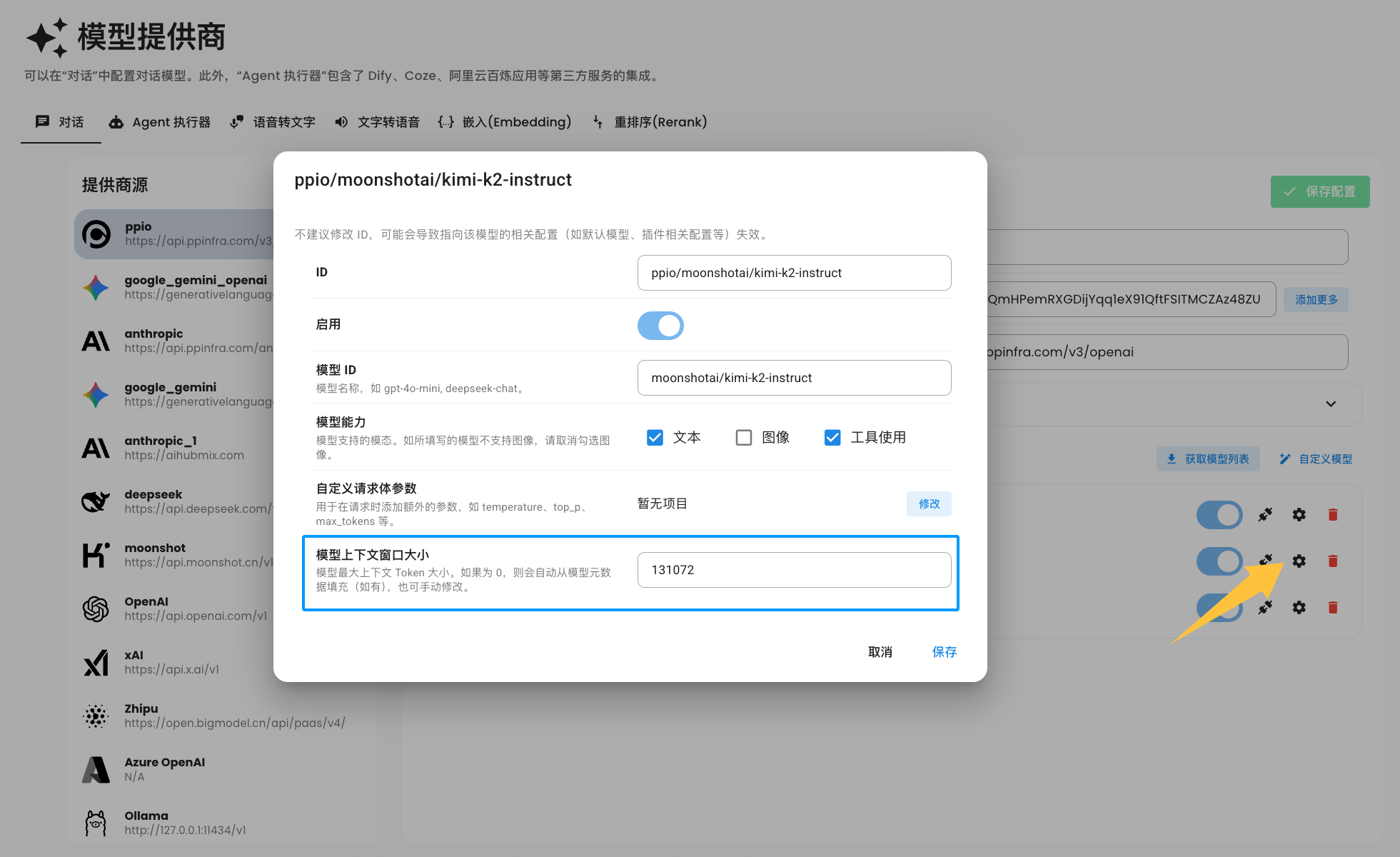Uncheck the 文本 text capability checkbox
Image resolution: width=1400 pixels, height=857 pixels.
coord(655,437)
